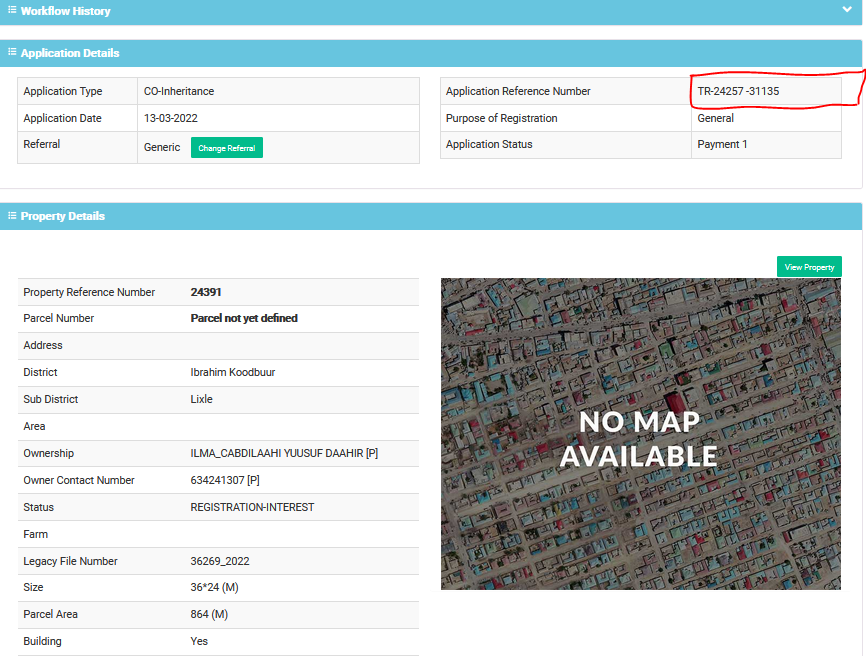
Task: Click the Size label
Action: [x=33, y=588]
